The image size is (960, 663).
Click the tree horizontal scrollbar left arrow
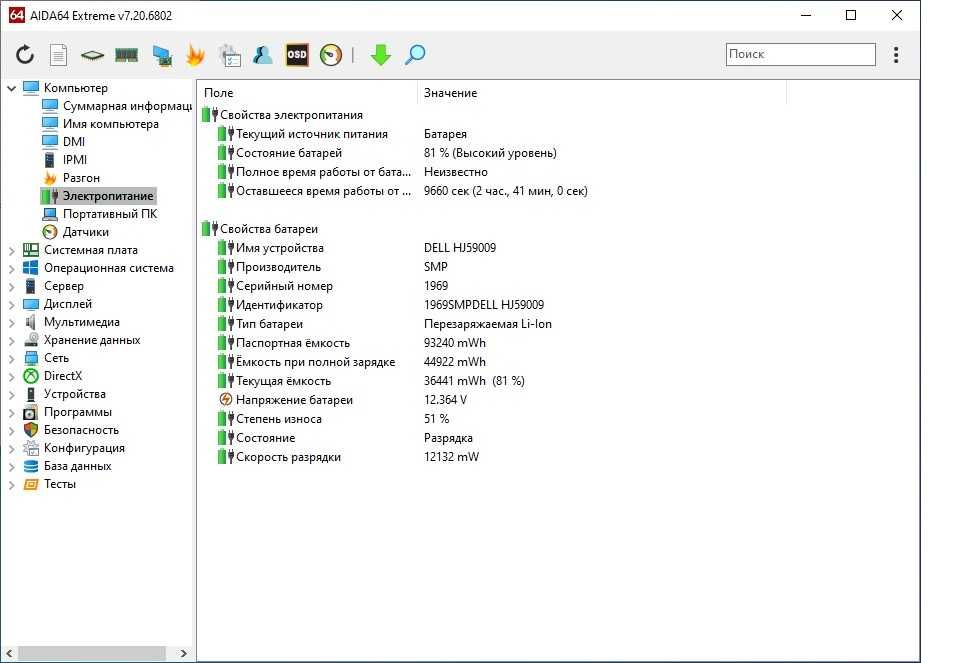pyautogui.click(x=9, y=653)
